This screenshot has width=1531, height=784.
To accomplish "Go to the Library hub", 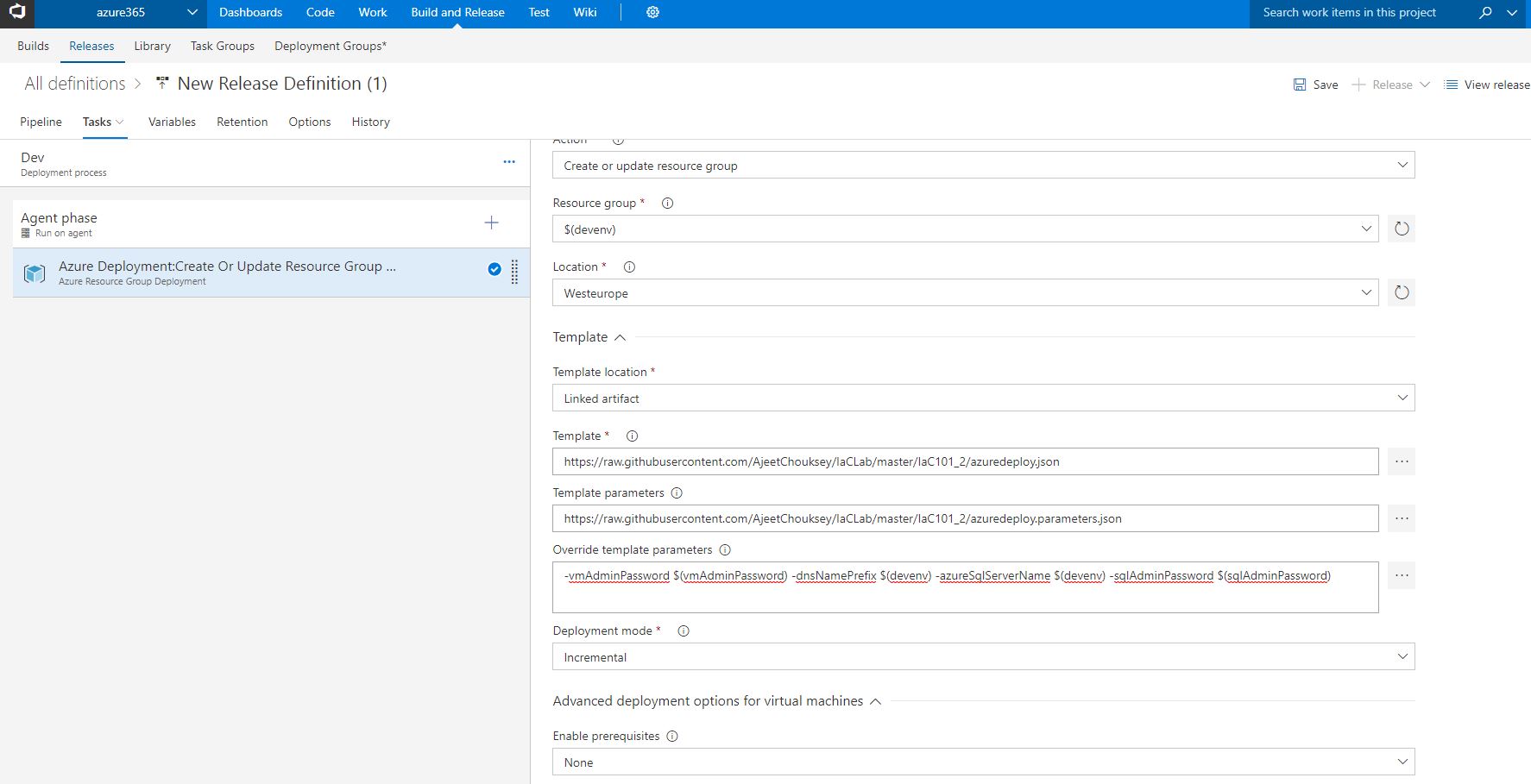I will [x=152, y=46].
